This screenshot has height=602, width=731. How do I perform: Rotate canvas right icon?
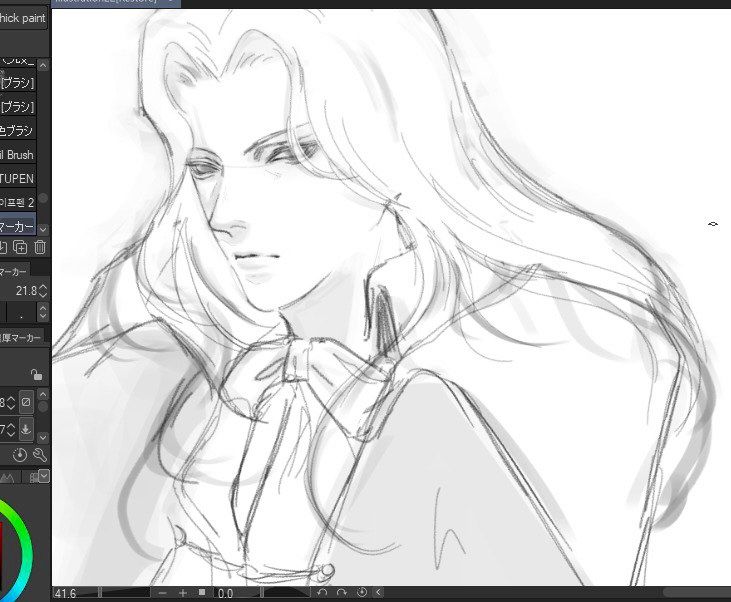(342, 592)
